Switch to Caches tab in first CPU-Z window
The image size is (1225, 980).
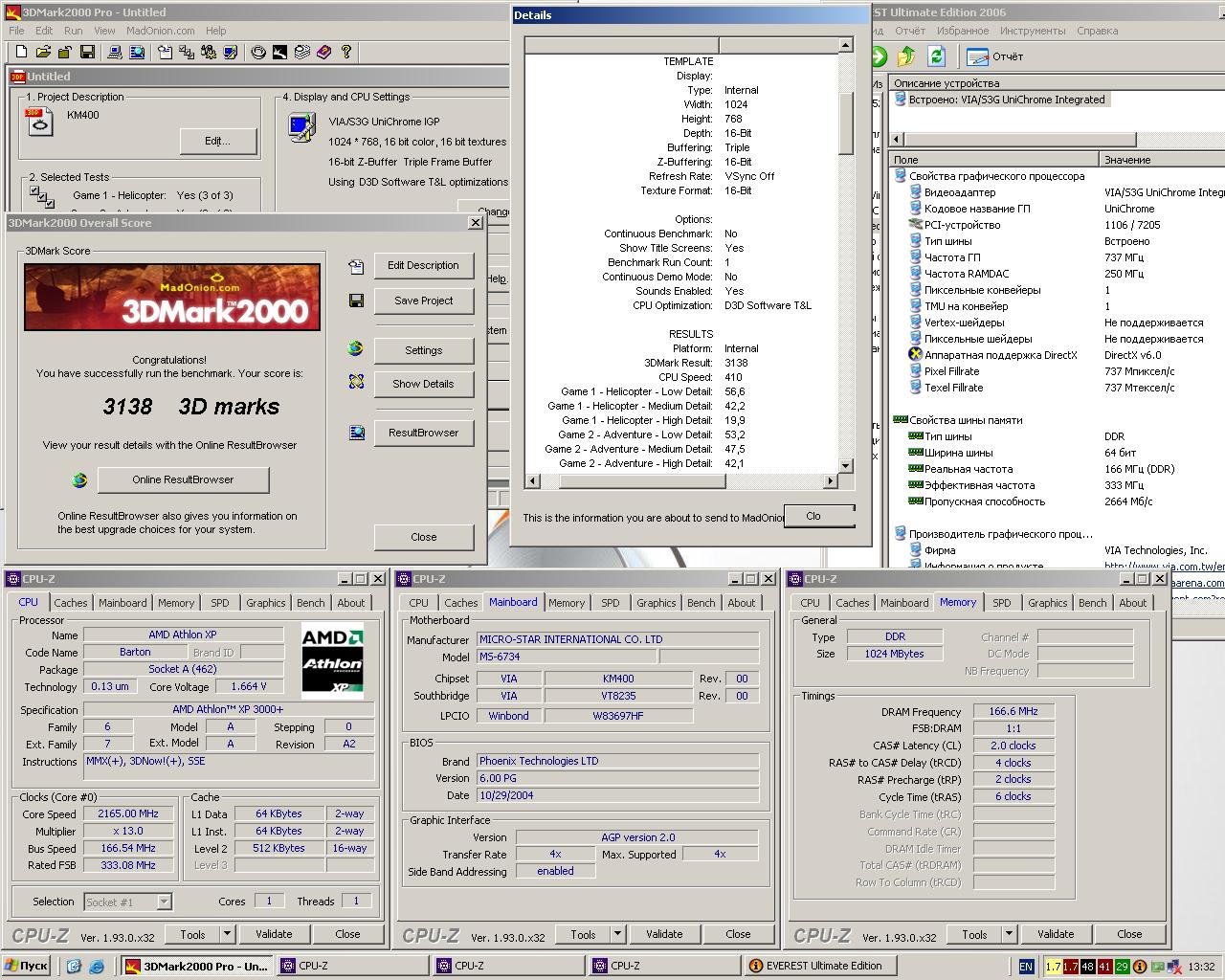click(x=70, y=603)
